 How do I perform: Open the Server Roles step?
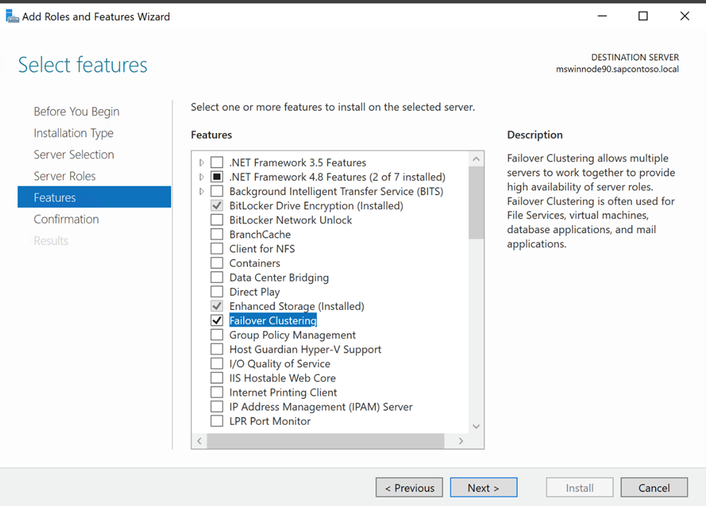65,176
